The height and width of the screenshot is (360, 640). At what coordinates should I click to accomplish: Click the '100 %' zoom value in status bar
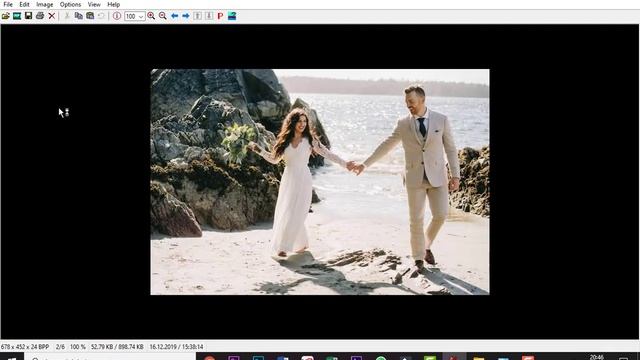tap(78, 347)
